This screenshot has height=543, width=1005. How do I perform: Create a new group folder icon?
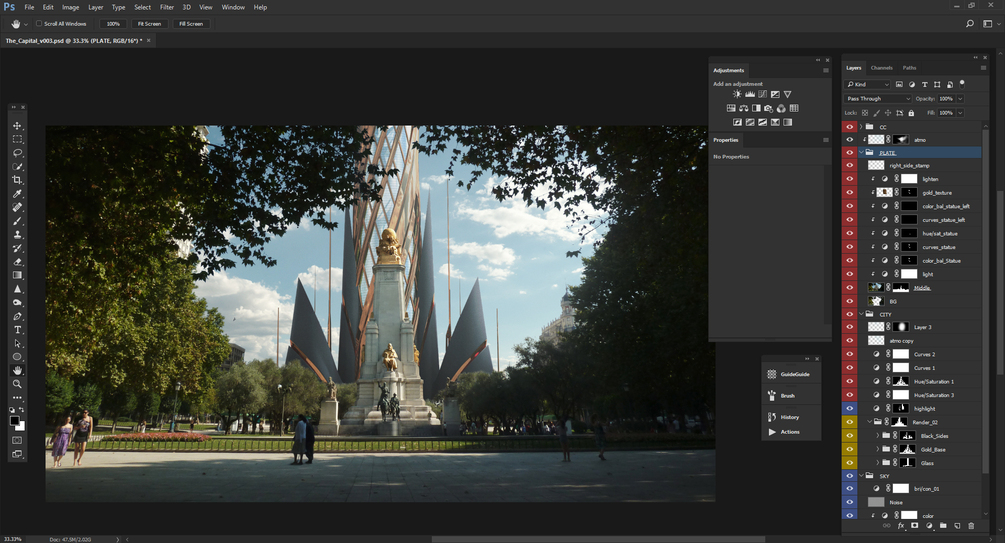click(943, 526)
